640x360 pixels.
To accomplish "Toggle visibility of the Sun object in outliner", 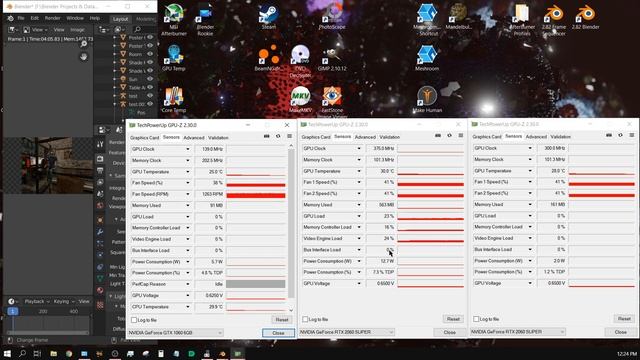I will coord(150,79).
